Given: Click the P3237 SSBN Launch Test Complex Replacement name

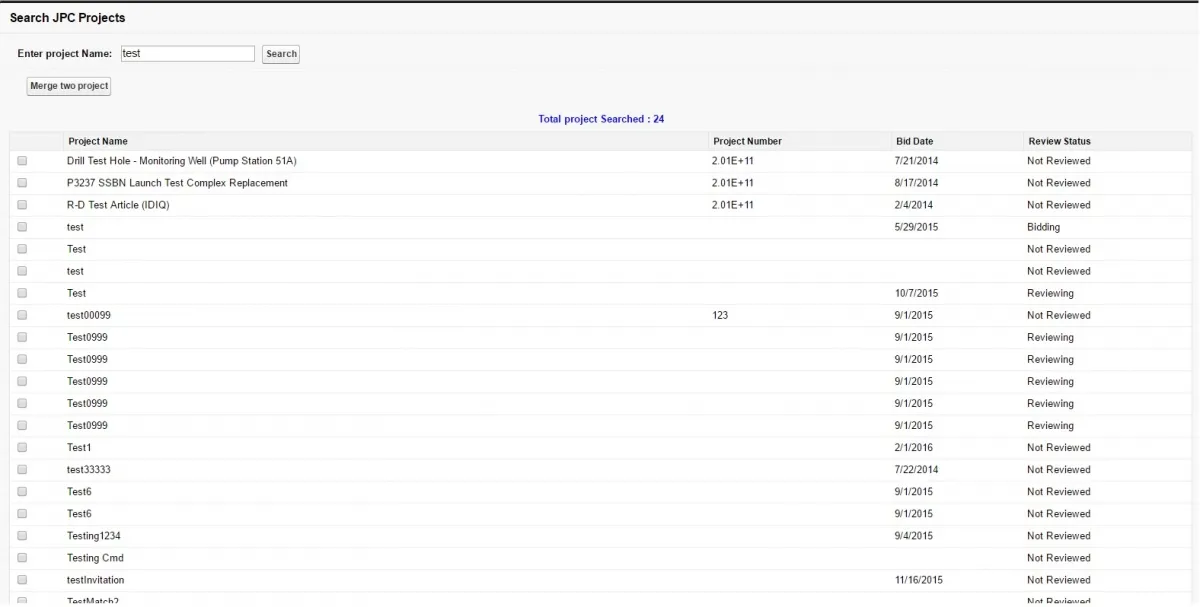Looking at the screenshot, I should 177,183.
